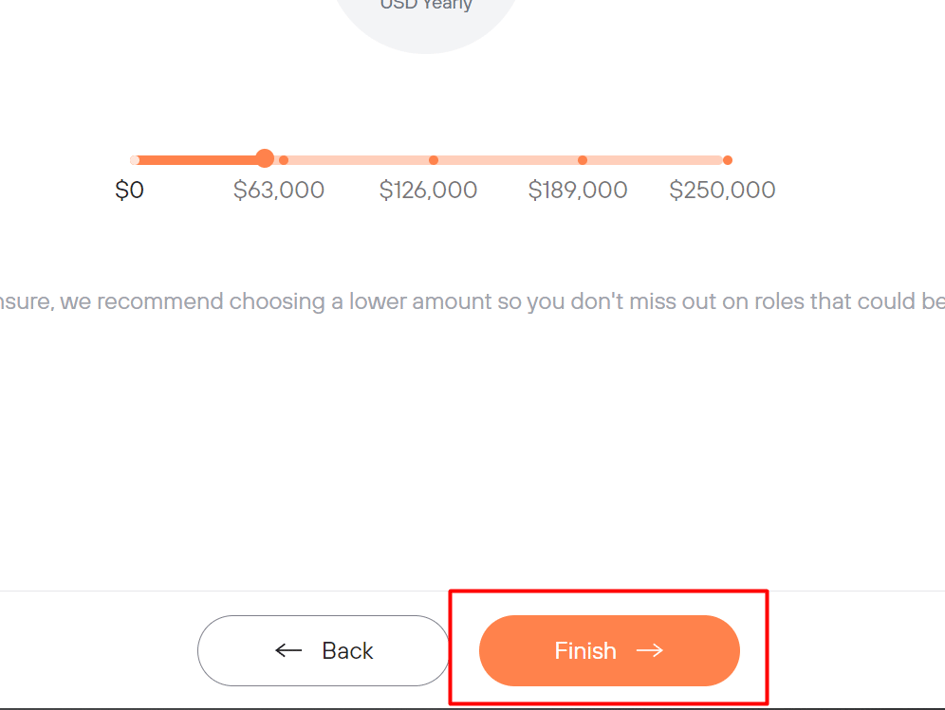The width and height of the screenshot is (945, 710).
Task: Click the orange slider handle dot
Action: (263, 159)
